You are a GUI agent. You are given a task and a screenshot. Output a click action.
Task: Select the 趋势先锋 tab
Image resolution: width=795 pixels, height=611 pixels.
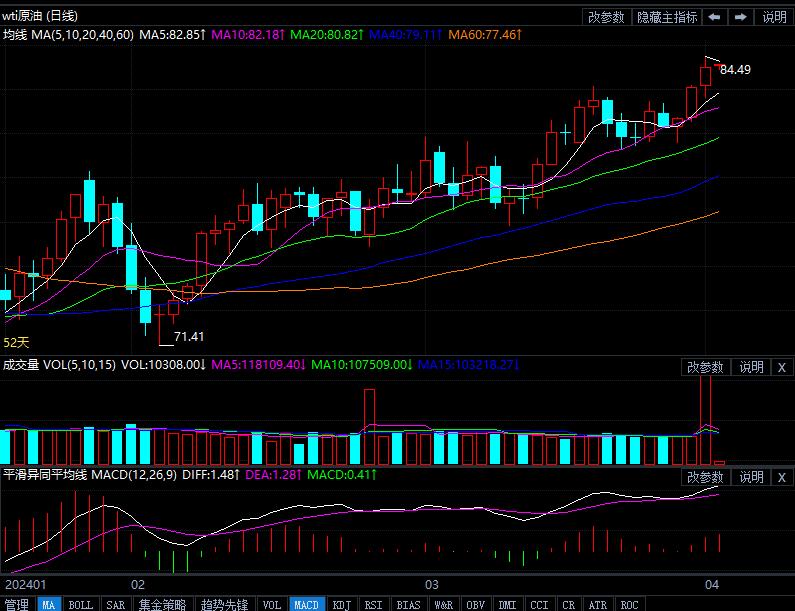tap(224, 604)
